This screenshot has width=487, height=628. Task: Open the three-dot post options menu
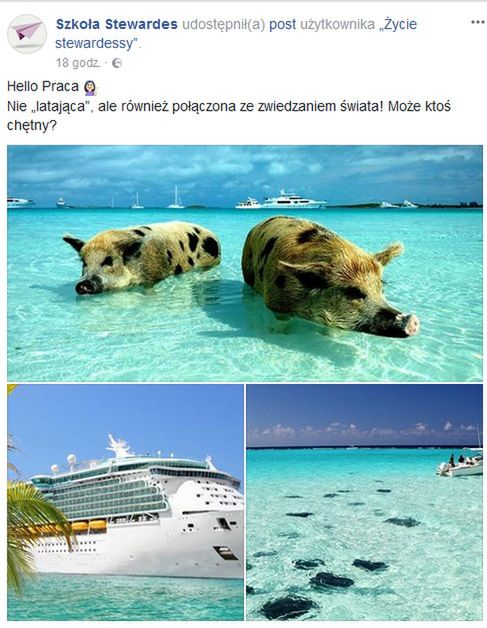pyautogui.click(x=477, y=22)
